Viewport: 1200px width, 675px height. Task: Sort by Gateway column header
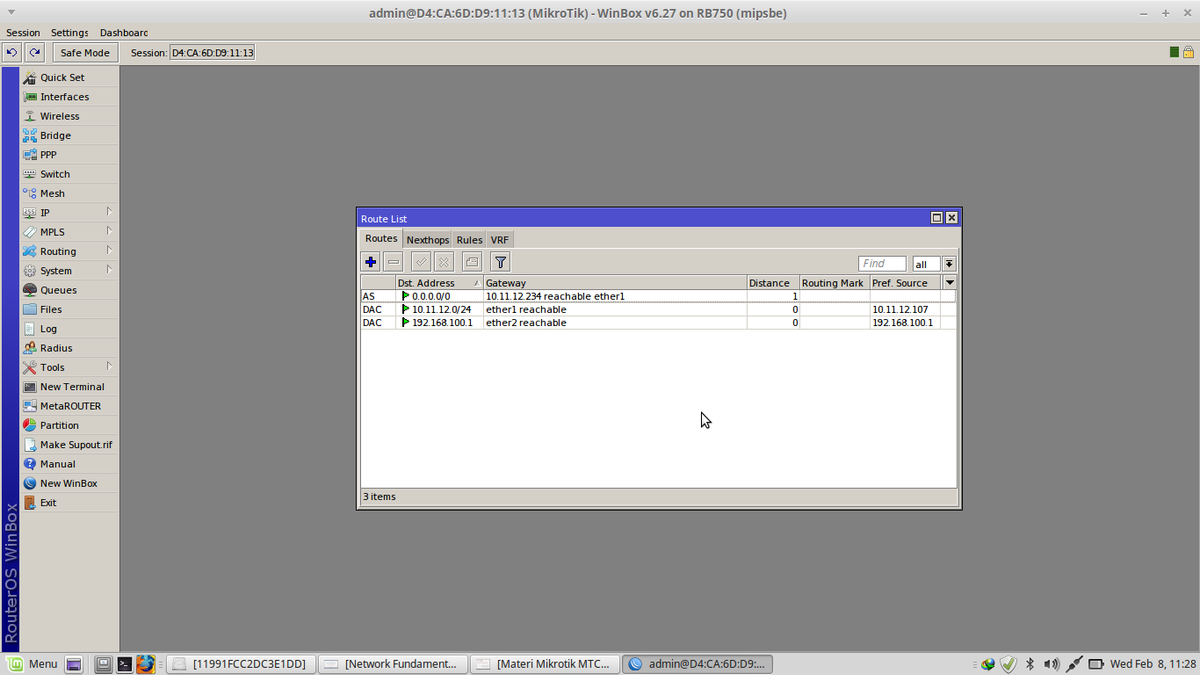(615, 283)
